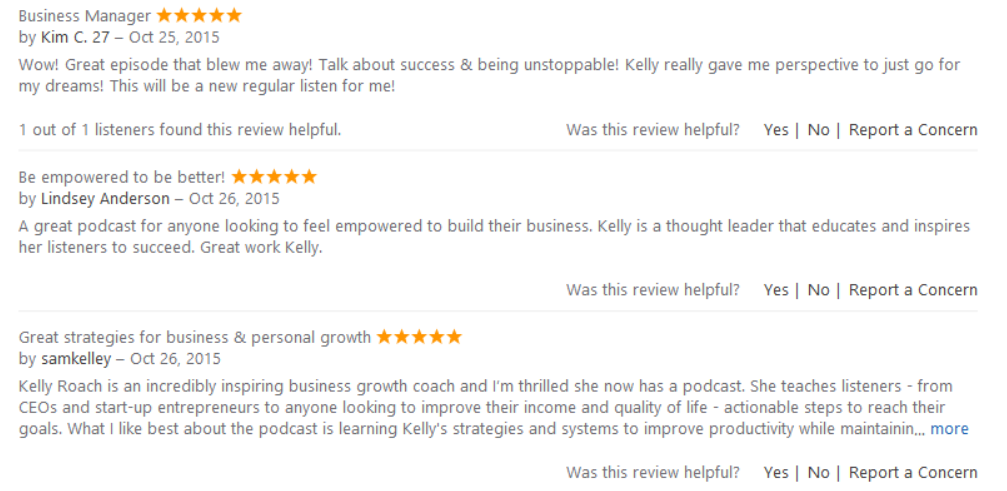Open reviewer name Kim C. 27
Image resolution: width=1007 pixels, height=491 pixels.
[x=76, y=38]
